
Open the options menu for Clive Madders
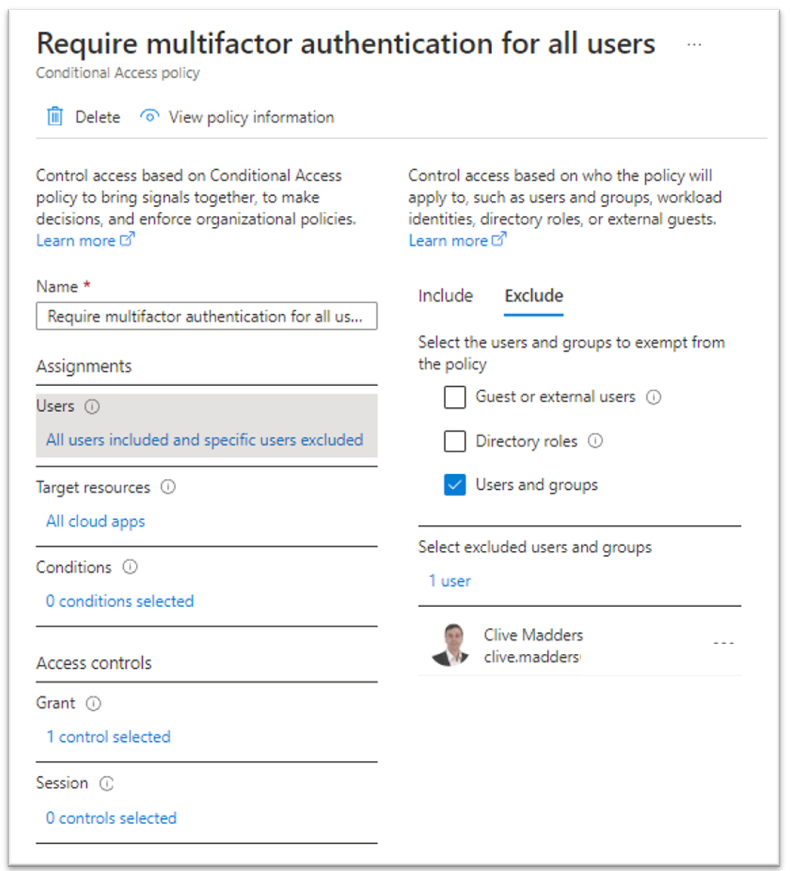723,644
